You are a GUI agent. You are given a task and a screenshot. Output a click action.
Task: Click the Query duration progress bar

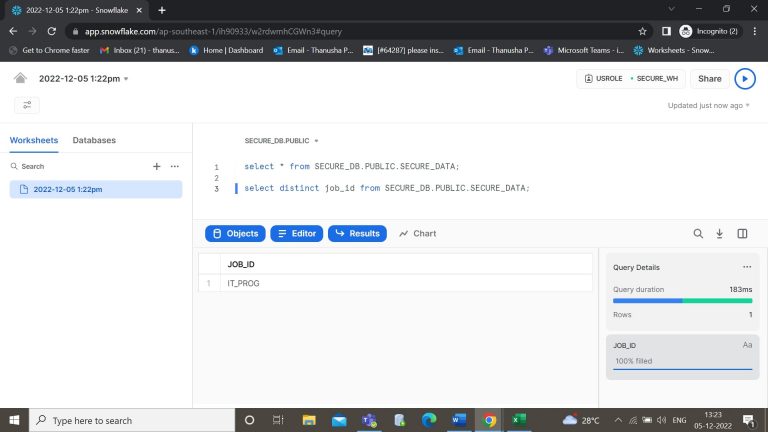(x=682, y=300)
